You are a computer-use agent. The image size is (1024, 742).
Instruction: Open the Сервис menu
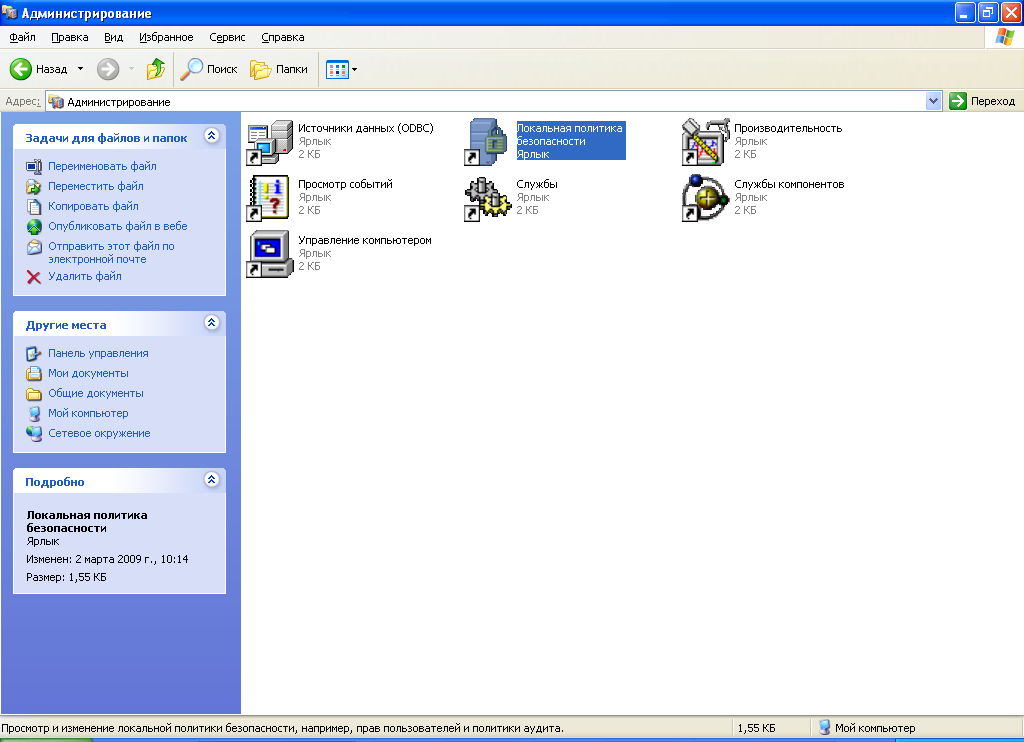coord(227,37)
